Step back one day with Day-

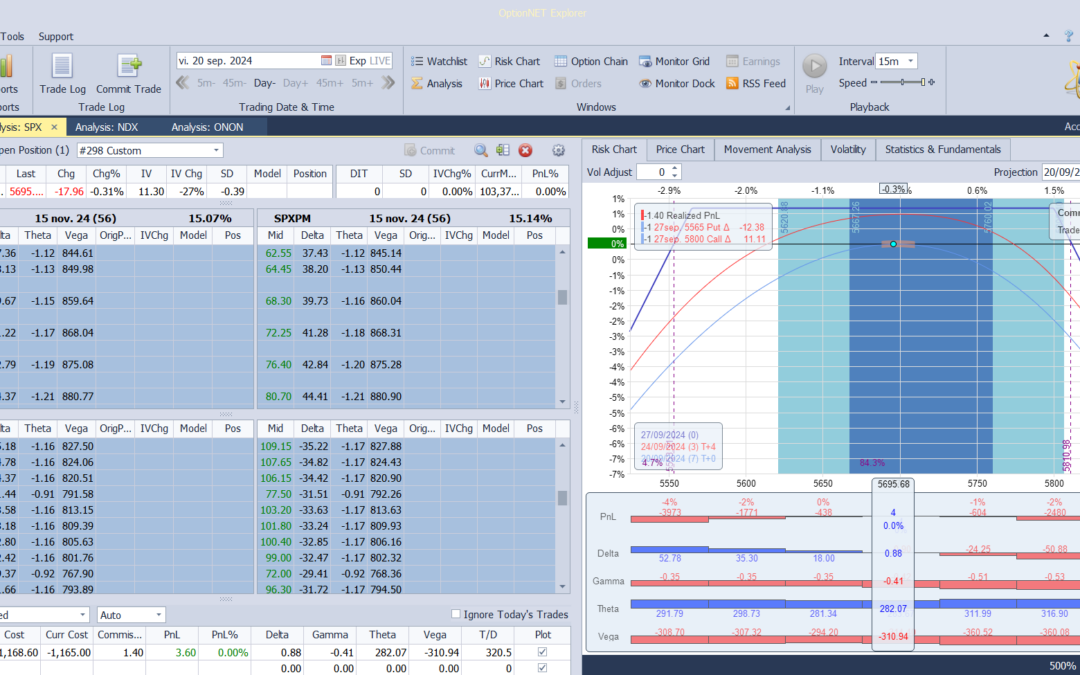tap(264, 83)
